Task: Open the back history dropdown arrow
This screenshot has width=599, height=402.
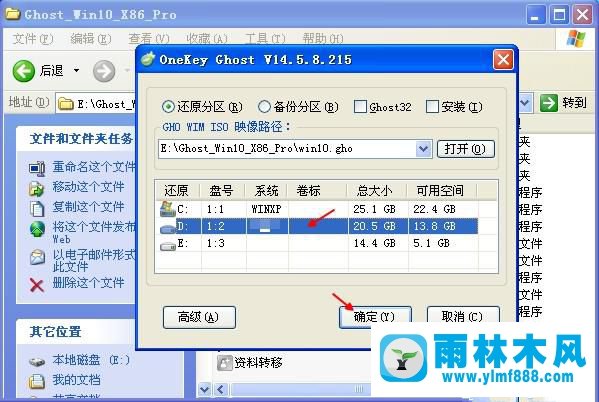Action: (x=76, y=71)
